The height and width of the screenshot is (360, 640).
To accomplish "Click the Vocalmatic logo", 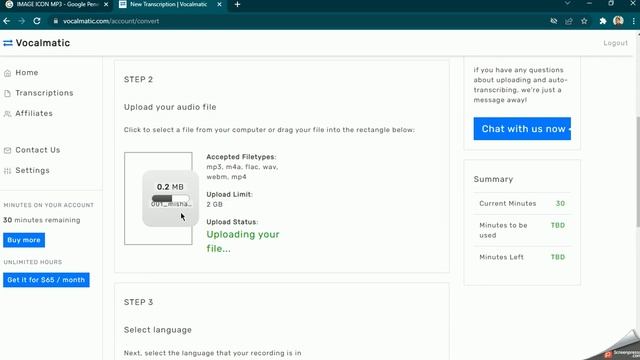I will pyautogui.click(x=36, y=43).
